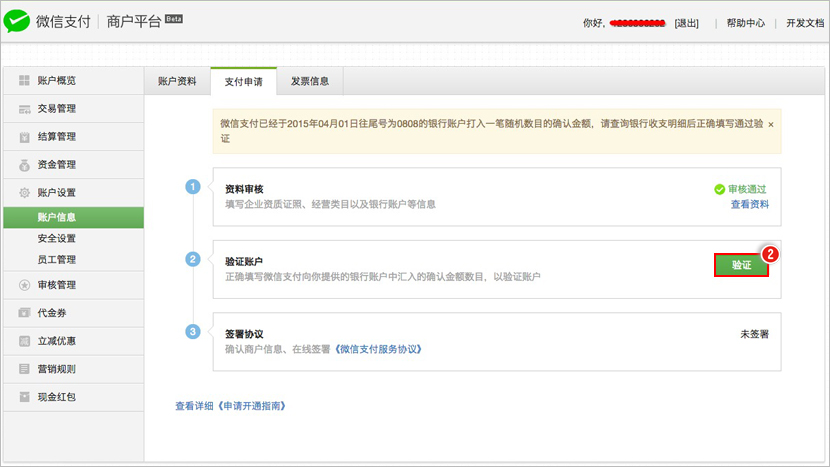Select 安全设置 in the sidebar
This screenshot has height=467, width=830.
click(56, 239)
